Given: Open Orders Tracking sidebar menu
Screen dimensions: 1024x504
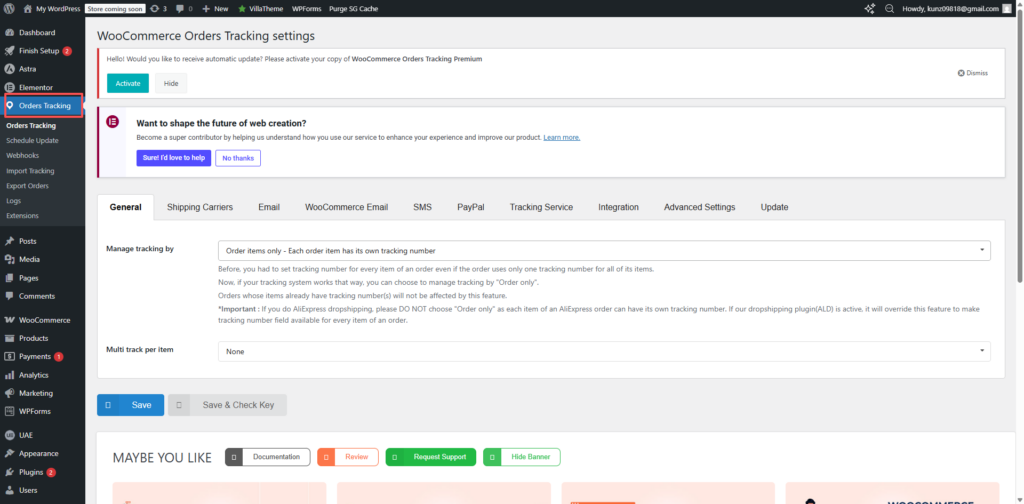Looking at the screenshot, I should tap(42, 106).
